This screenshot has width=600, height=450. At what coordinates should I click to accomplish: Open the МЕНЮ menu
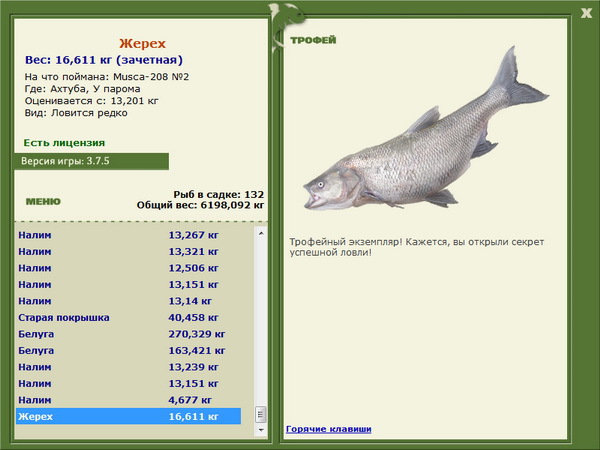[x=43, y=201]
